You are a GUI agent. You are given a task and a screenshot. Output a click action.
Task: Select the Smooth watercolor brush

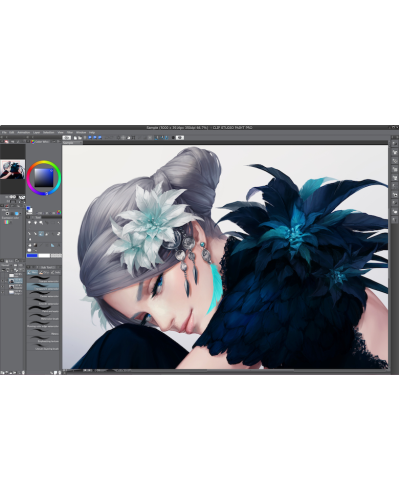[x=43, y=302]
